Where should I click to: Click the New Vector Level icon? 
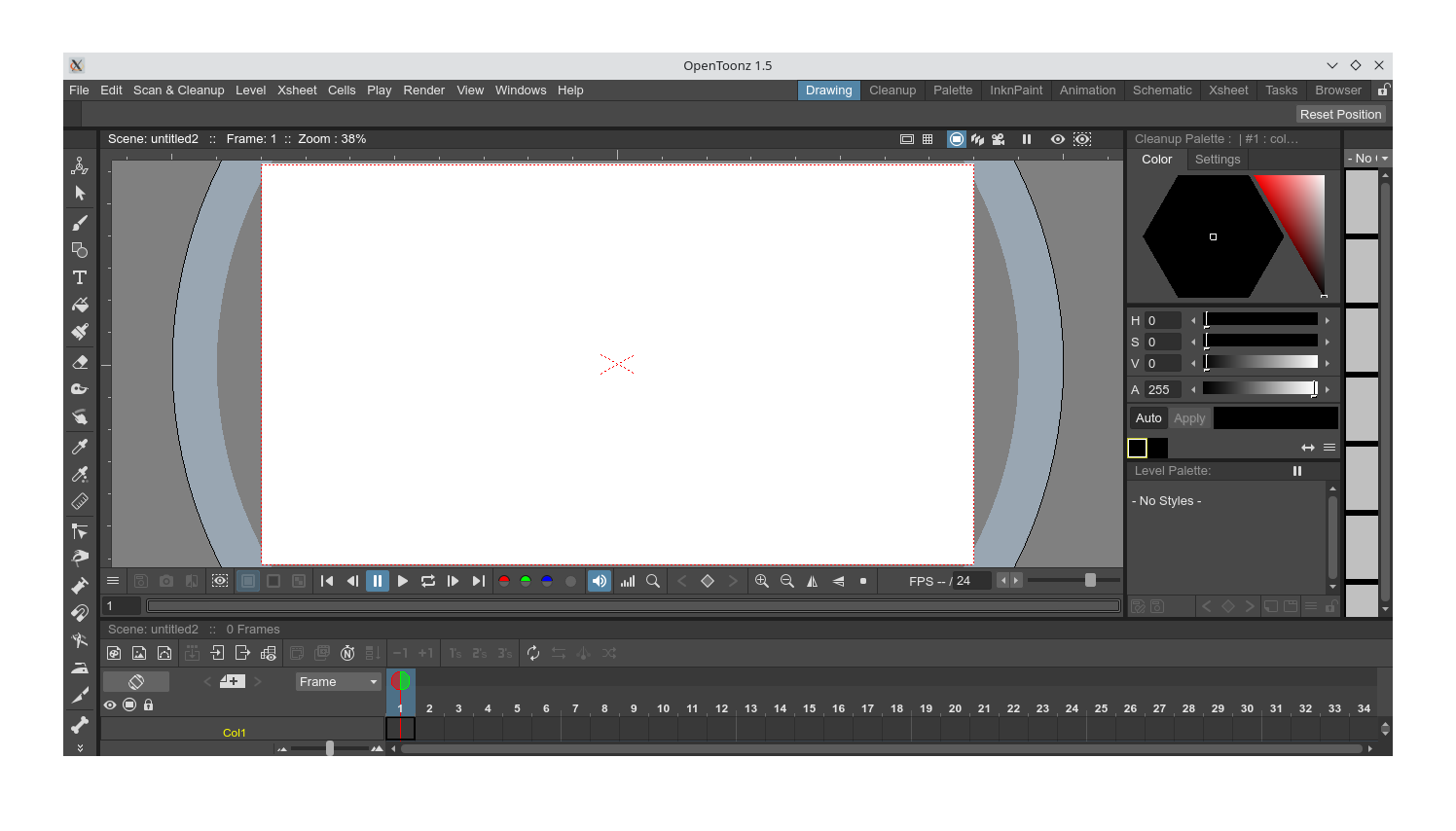coord(164,653)
